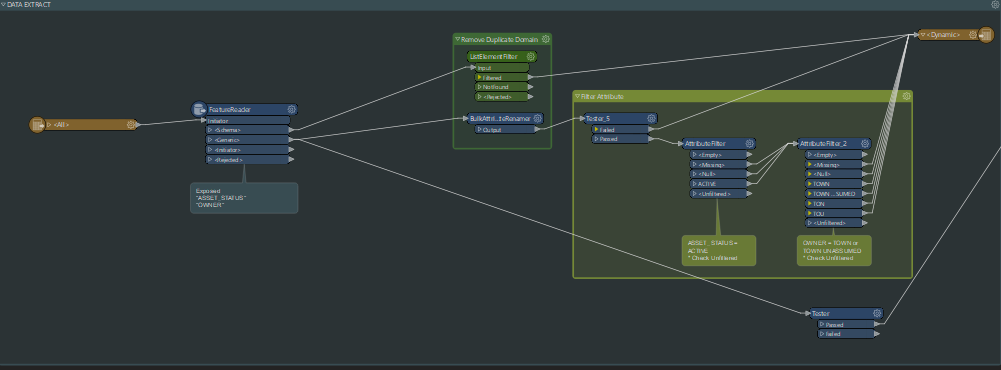The width and height of the screenshot is (1001, 370).
Task: Open AttributeFilter_2 parameters gear
Action: 864,144
